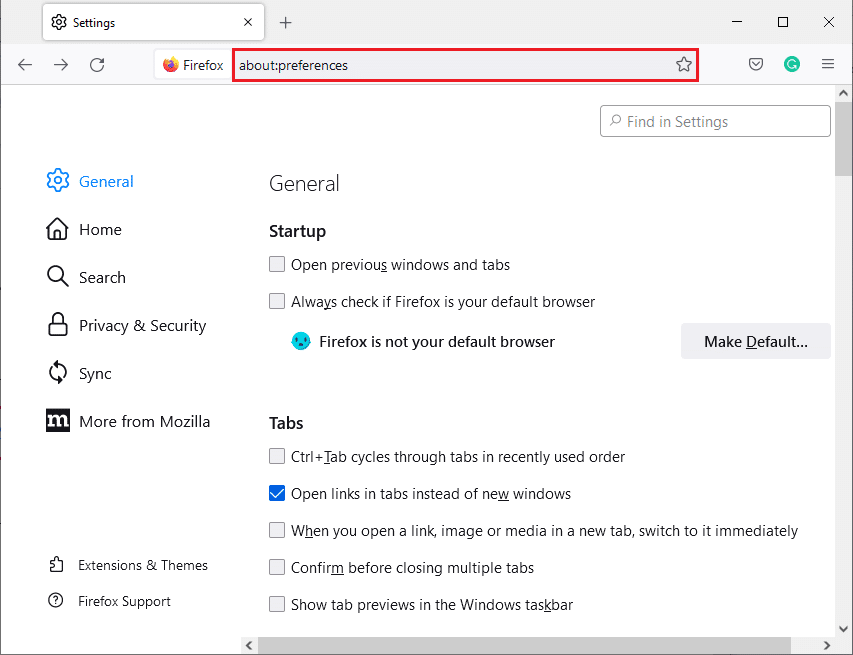Open More from Mozilla category
The height and width of the screenshot is (655, 853).
[x=145, y=422]
